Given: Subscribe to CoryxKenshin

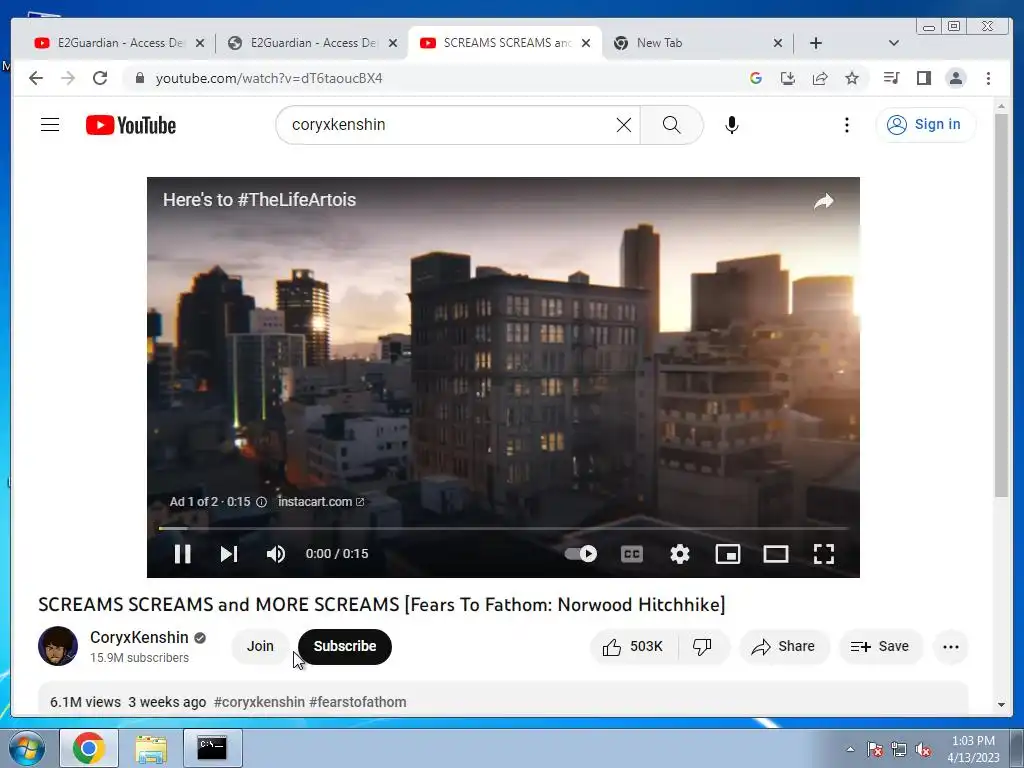Looking at the screenshot, I should [345, 647].
